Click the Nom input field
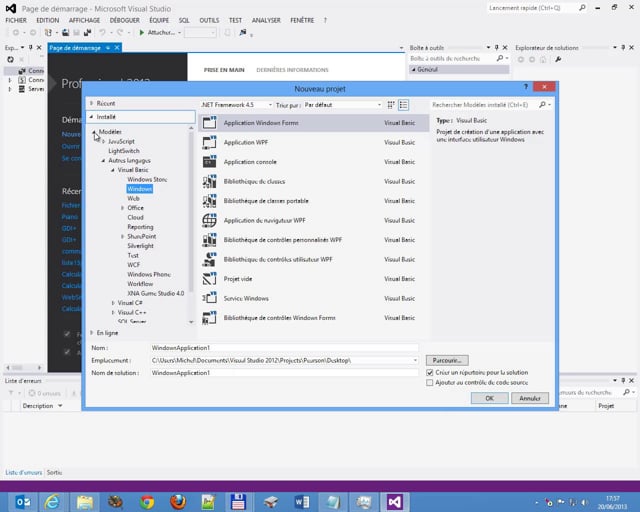The height and width of the screenshot is (512, 640). 284,348
